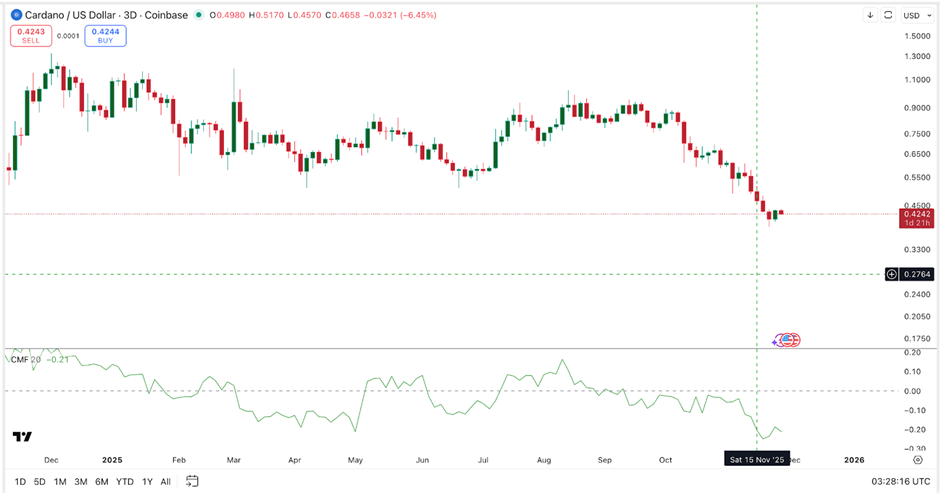Click the chart sync/refresh icon

[889, 15]
